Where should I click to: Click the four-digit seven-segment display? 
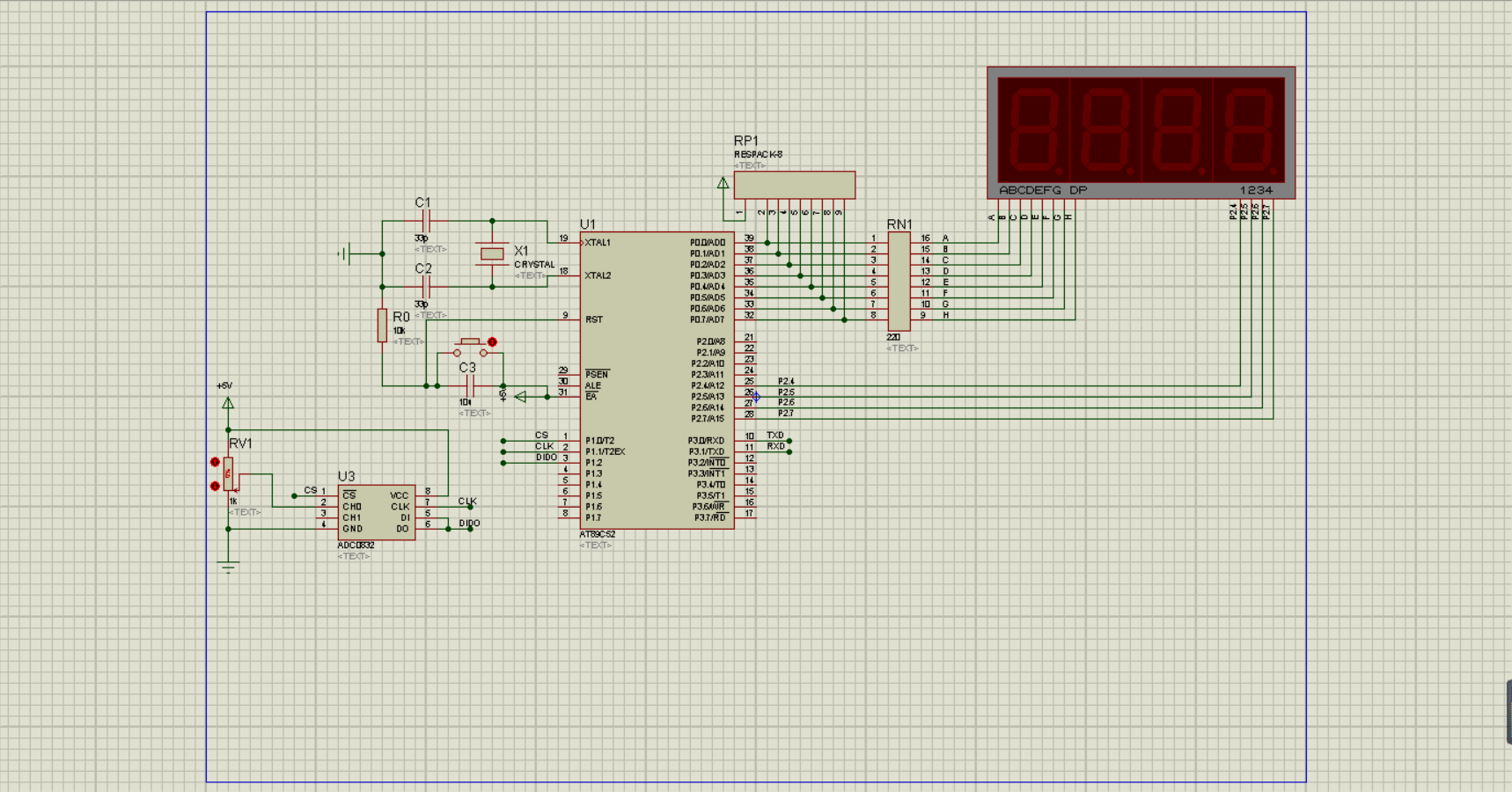[1141, 134]
